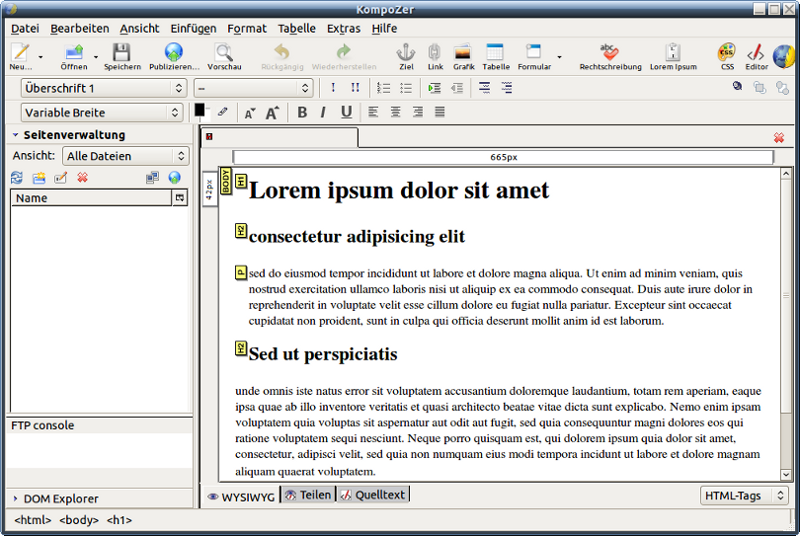Align text left
The height and width of the screenshot is (536, 800).
point(373,112)
